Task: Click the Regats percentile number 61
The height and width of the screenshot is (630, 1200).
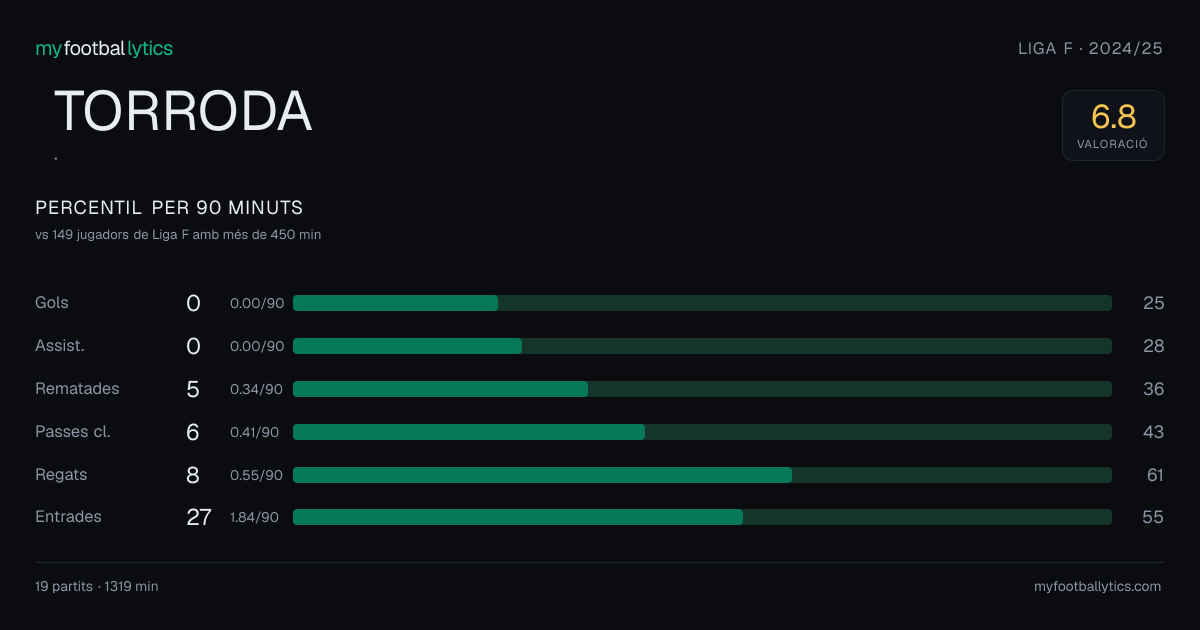Action: (1155, 475)
